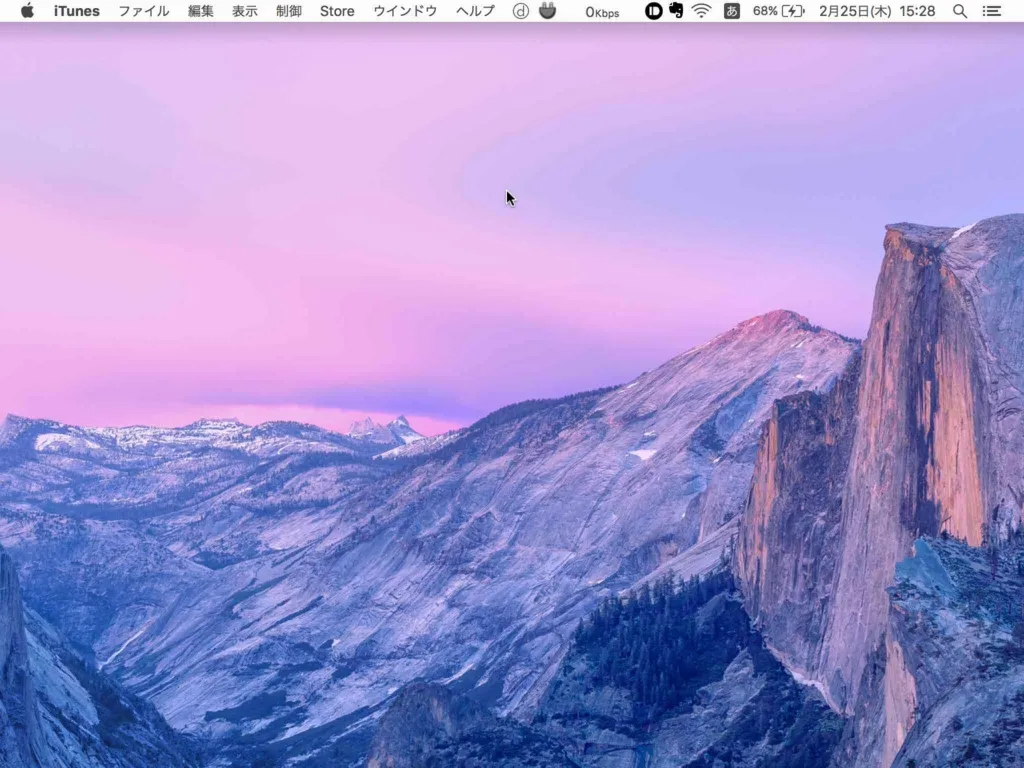Open the あ input source menu
Screen dimensions: 1024x768
[x=732, y=11]
